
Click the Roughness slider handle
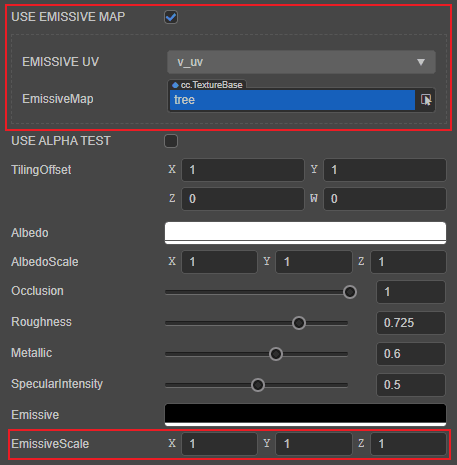click(x=299, y=323)
